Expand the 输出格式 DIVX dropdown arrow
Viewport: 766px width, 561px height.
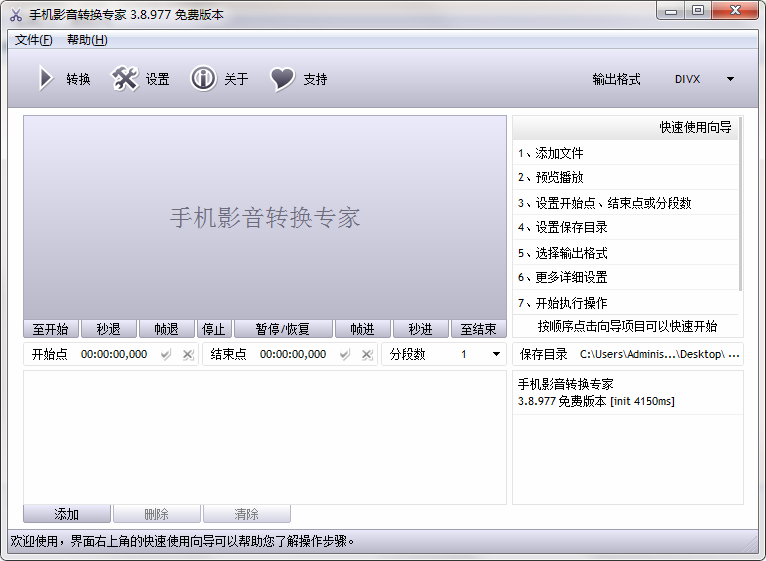tap(730, 79)
